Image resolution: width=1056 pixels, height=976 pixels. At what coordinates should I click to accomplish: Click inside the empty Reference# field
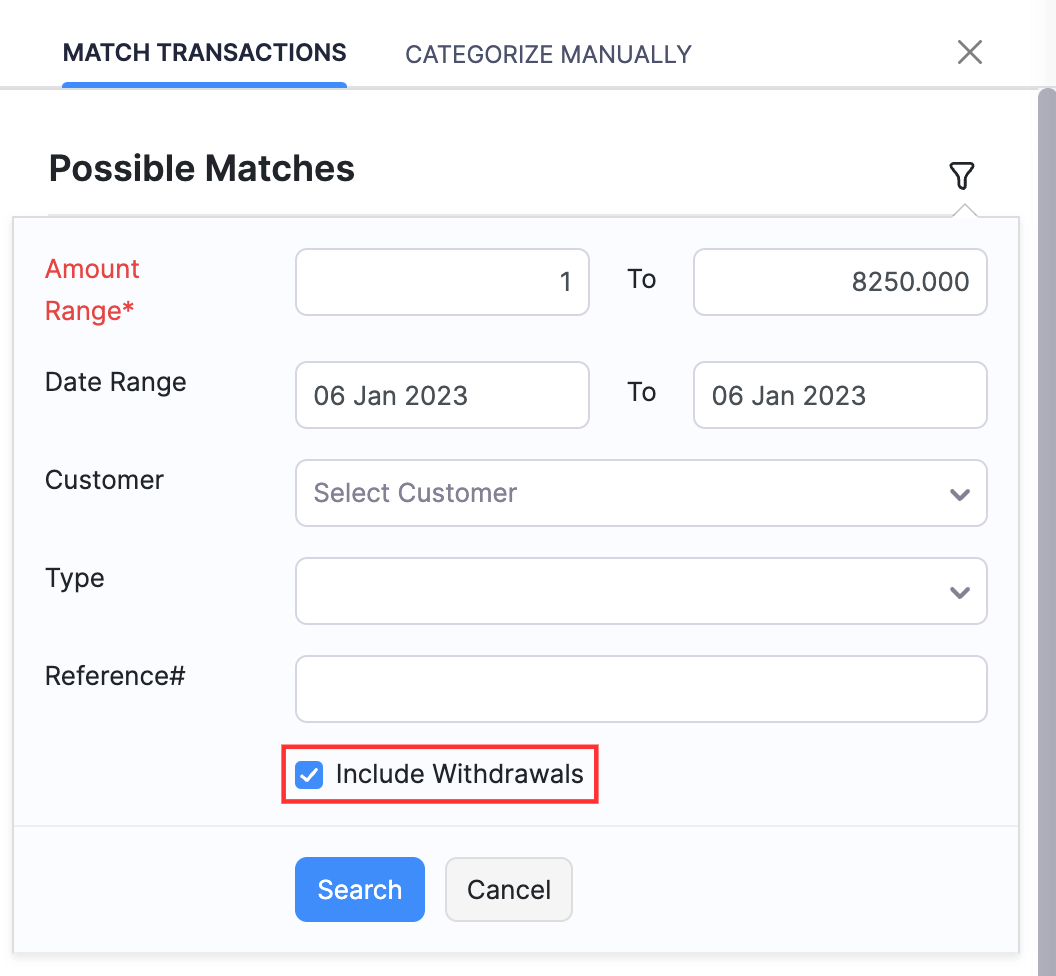click(x=641, y=689)
